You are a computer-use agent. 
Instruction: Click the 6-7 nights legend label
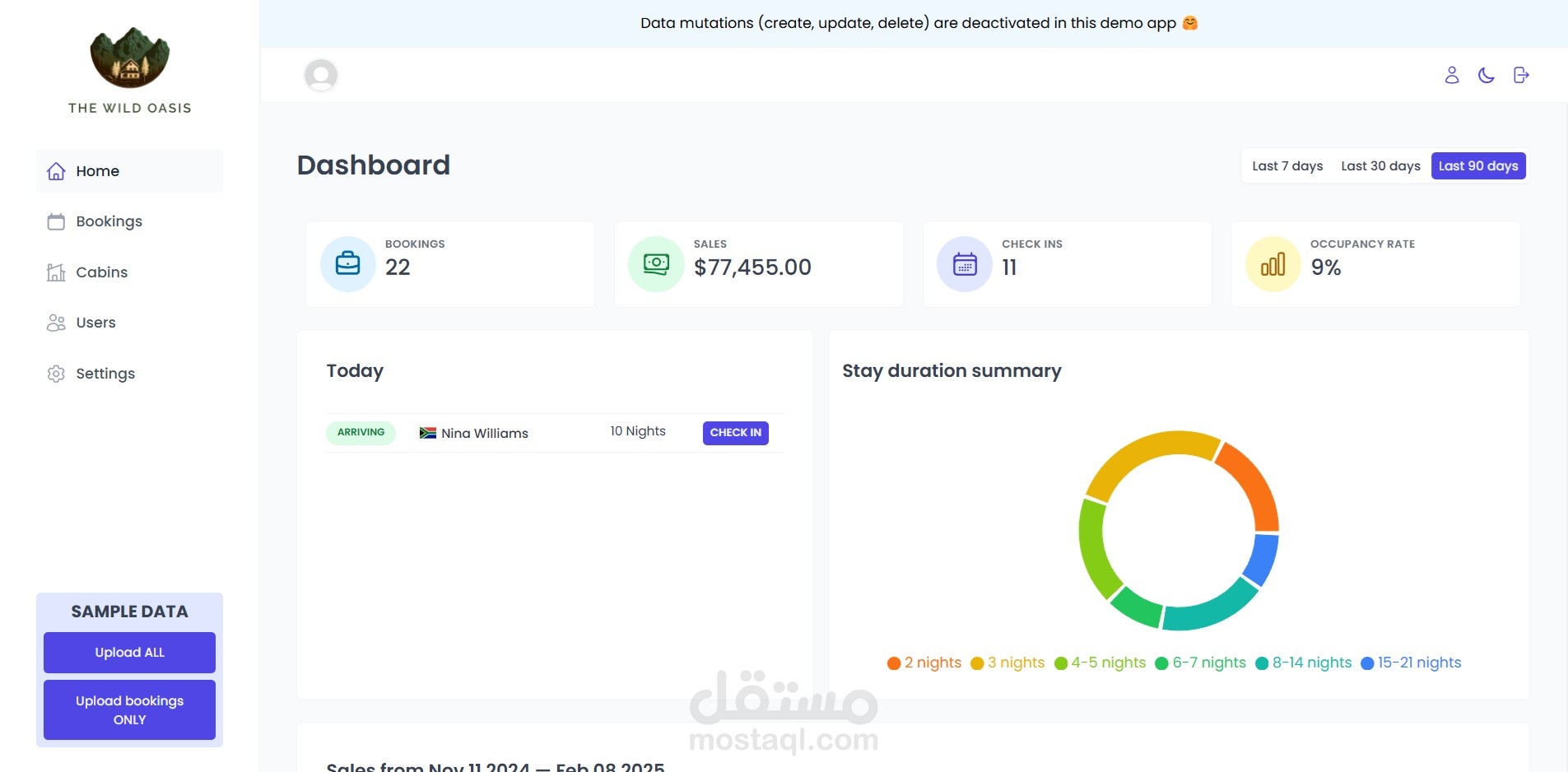(x=1209, y=663)
